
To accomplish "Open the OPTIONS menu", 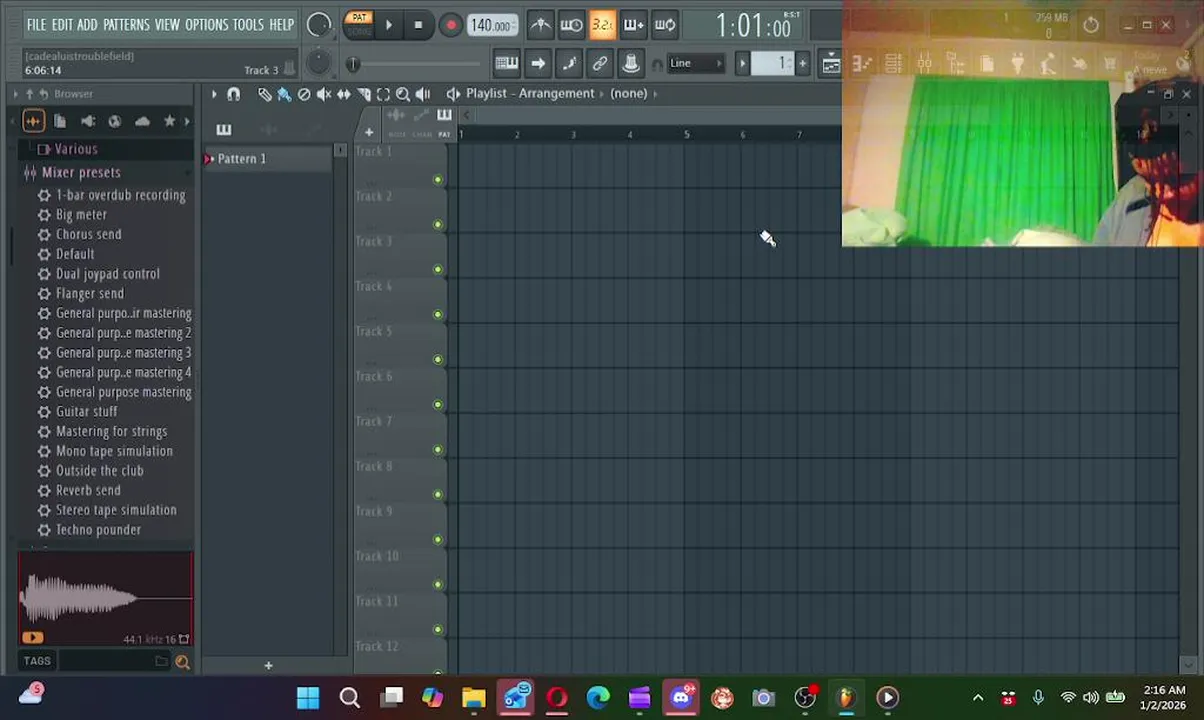I will pos(206,24).
